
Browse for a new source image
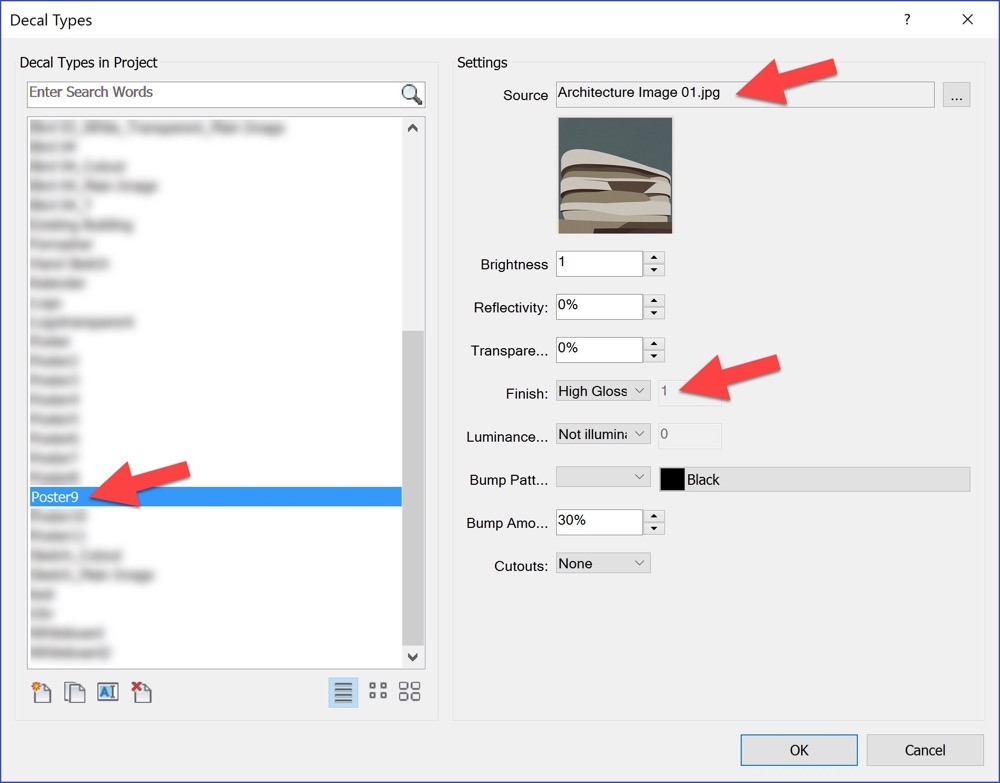tap(956, 94)
